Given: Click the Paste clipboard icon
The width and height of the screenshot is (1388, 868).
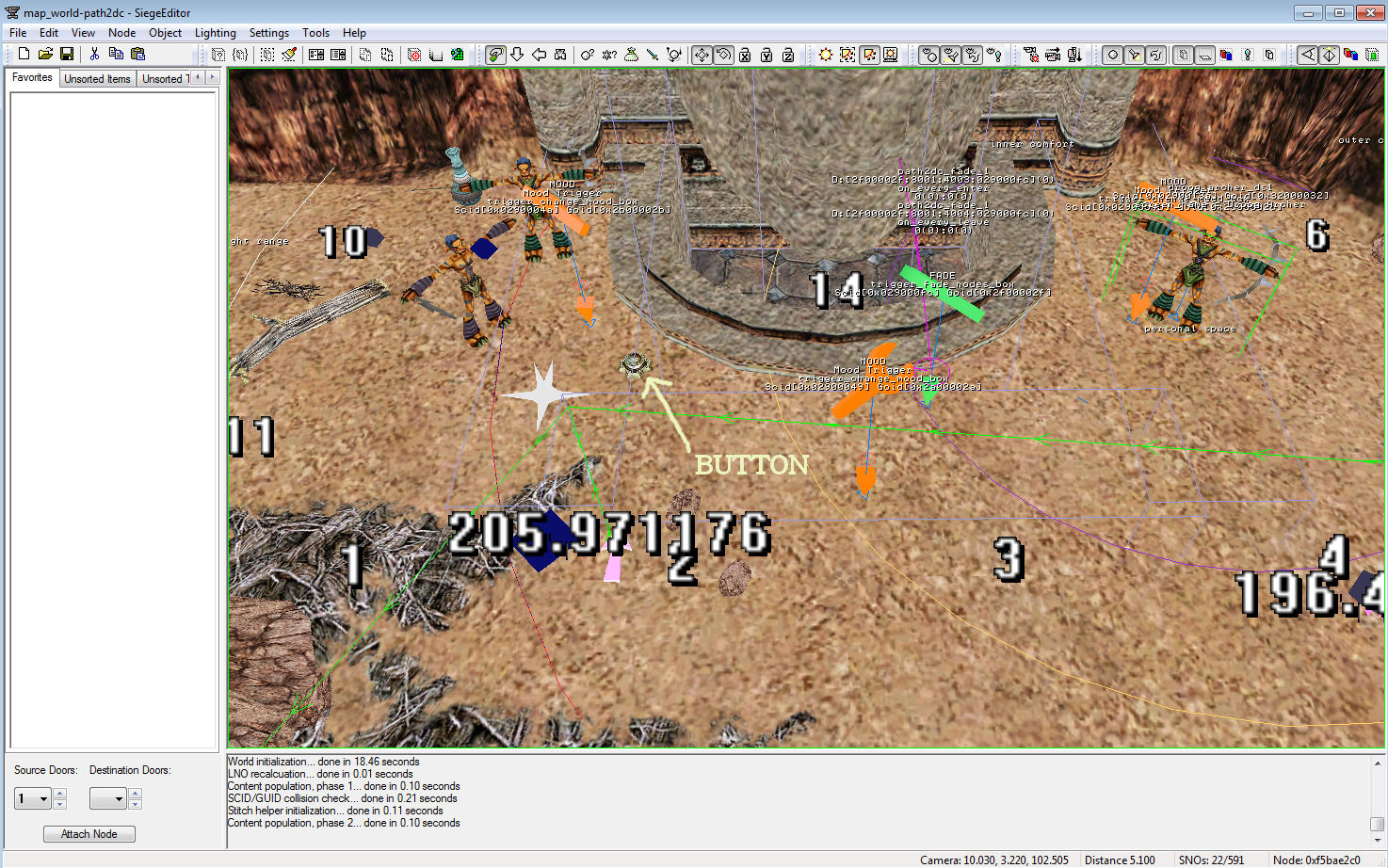Looking at the screenshot, I should pyautogui.click(x=137, y=55).
